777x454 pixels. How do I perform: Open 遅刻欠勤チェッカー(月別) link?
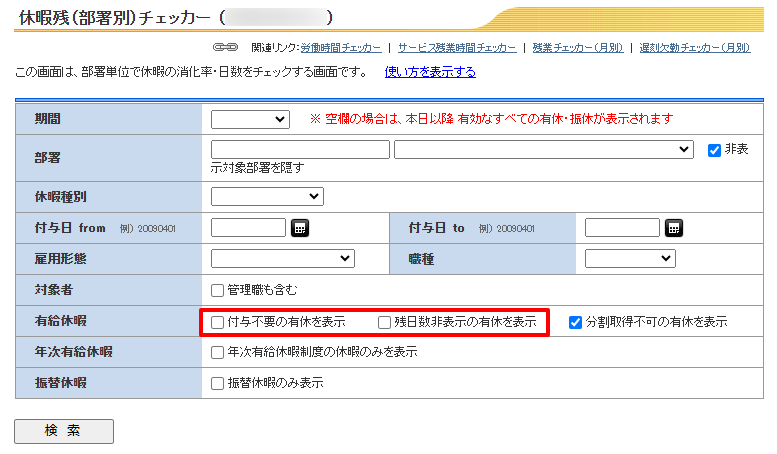(x=695, y=48)
